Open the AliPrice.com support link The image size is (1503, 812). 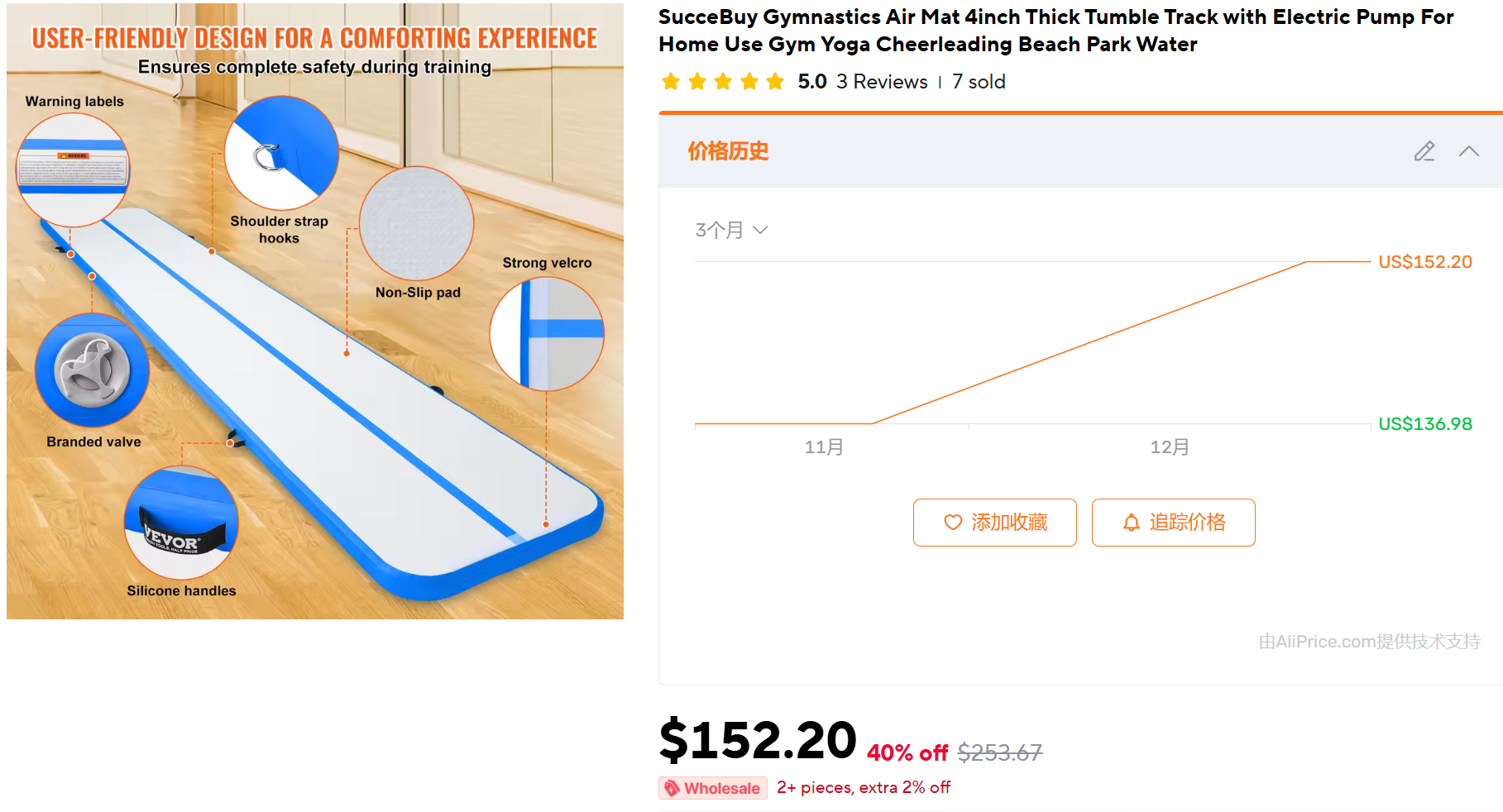tap(1369, 642)
